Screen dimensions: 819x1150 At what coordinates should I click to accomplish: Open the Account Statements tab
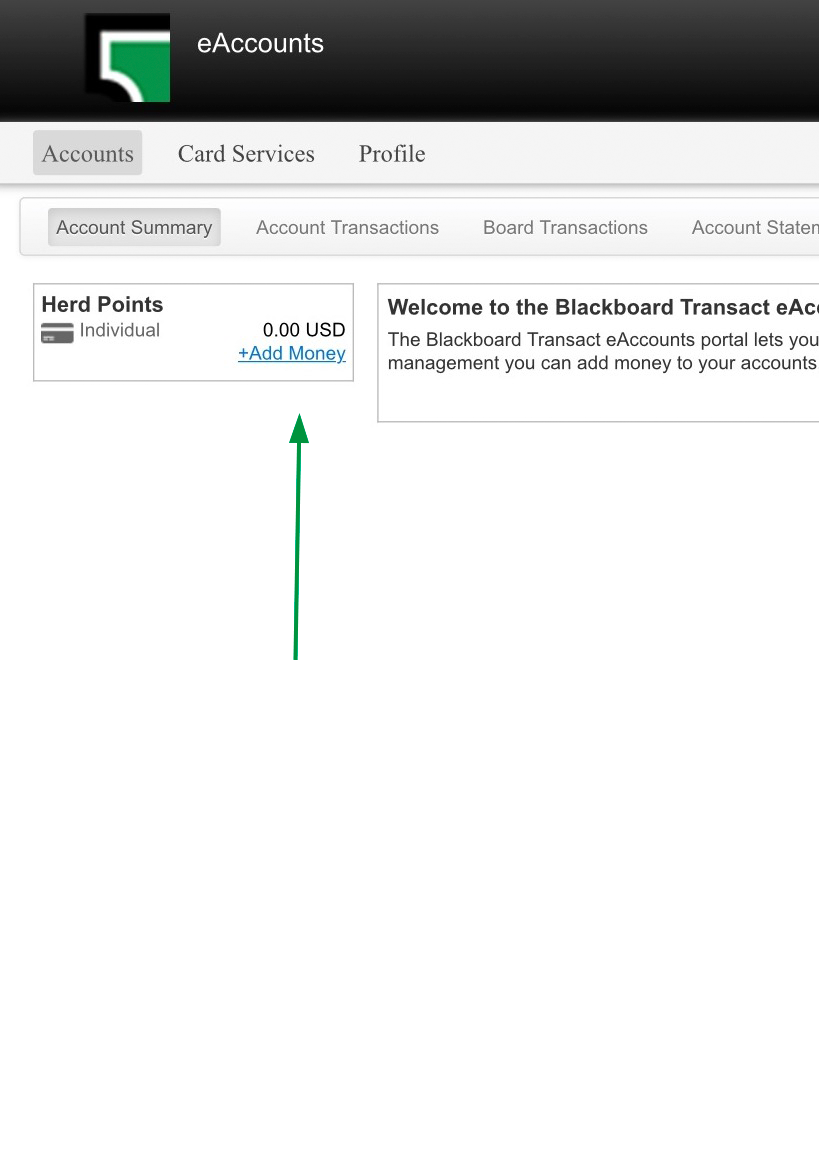coord(755,227)
